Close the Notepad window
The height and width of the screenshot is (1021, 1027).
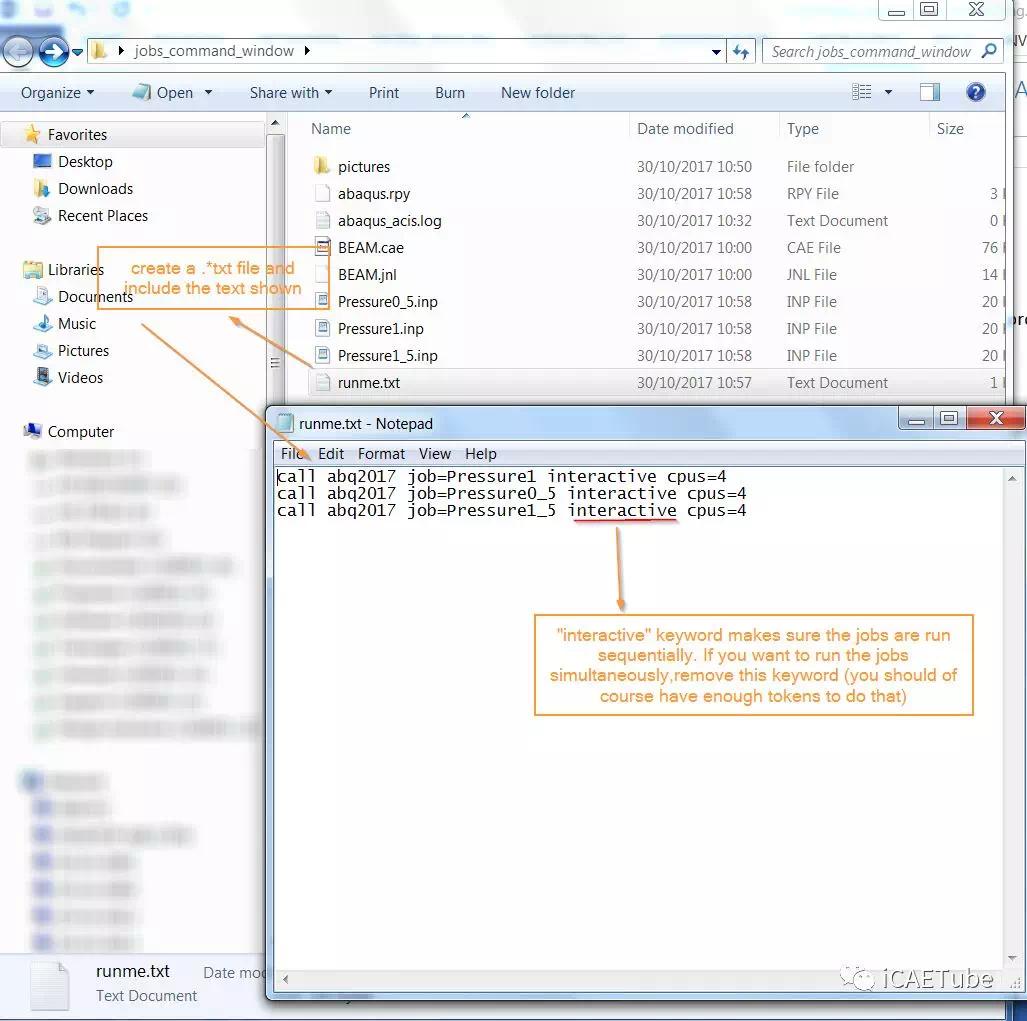[996, 418]
